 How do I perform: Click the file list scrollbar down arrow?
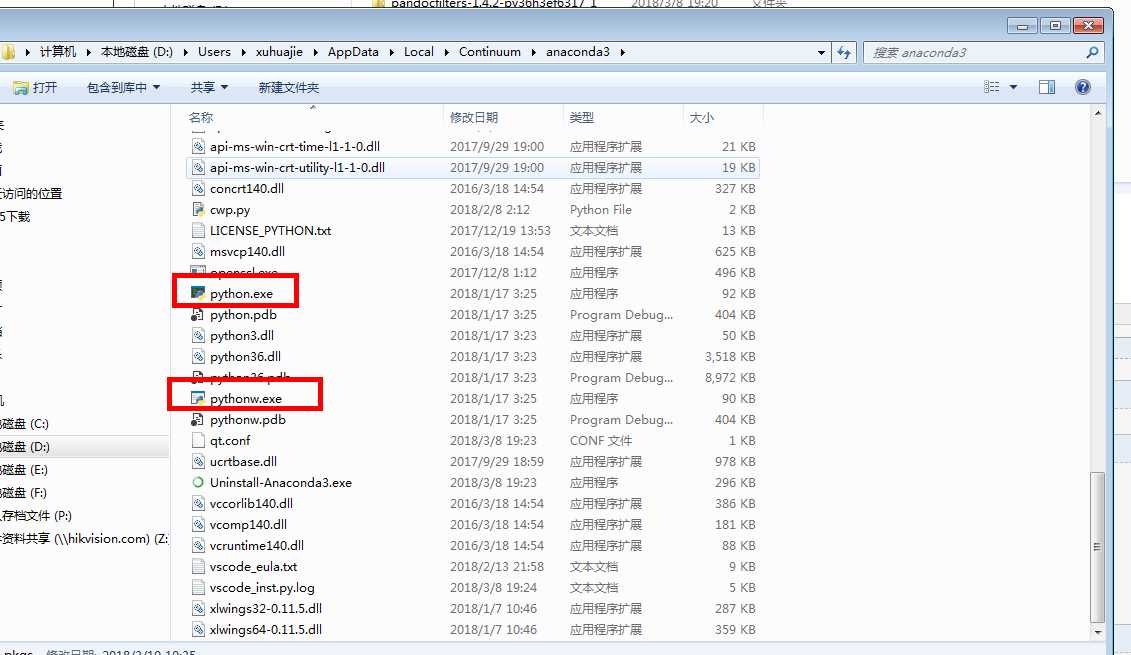click(1097, 632)
